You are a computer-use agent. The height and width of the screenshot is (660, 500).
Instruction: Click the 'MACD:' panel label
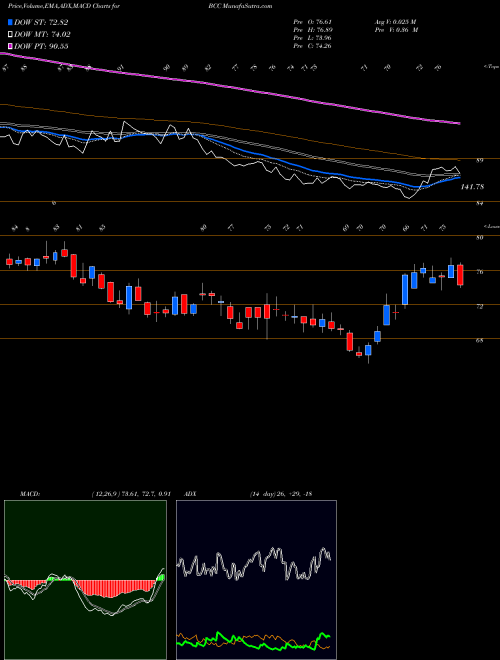coord(30,494)
